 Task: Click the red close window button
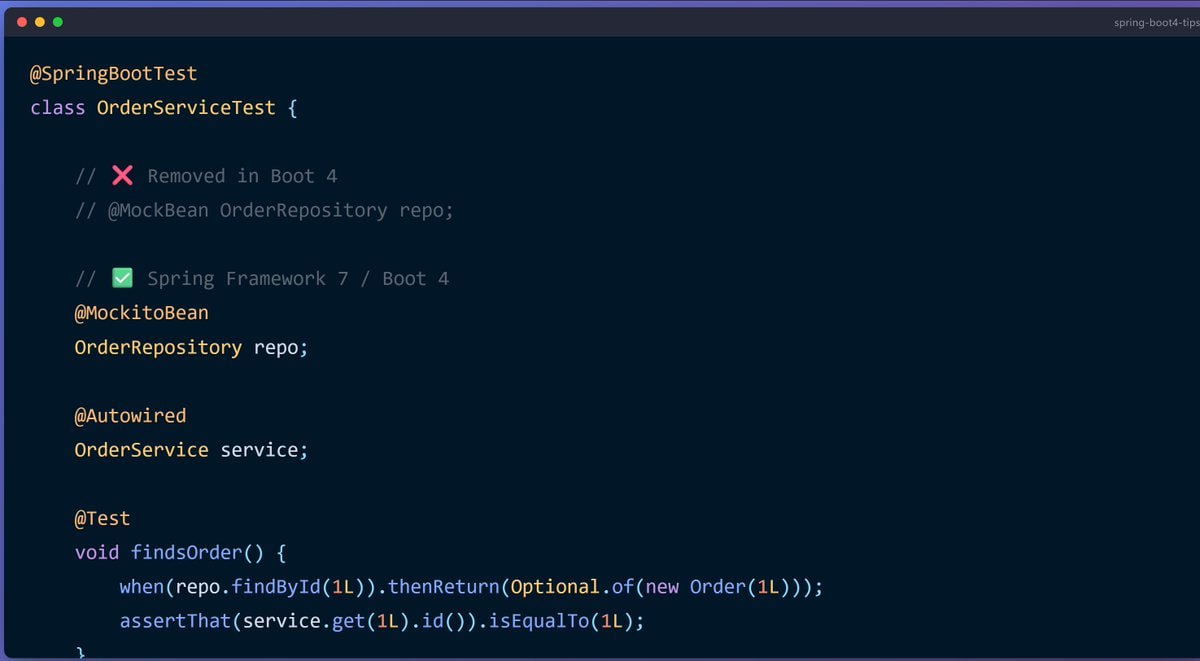point(23,22)
